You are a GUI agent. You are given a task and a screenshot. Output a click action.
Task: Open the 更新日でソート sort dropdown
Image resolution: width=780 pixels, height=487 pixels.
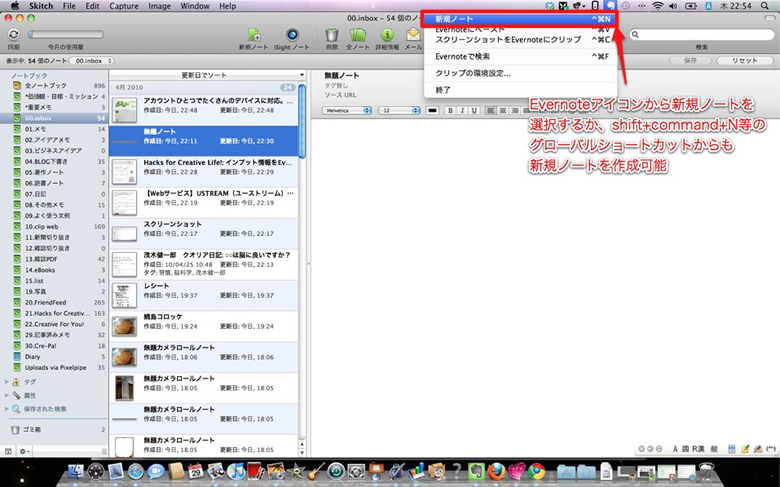pyautogui.click(x=207, y=75)
